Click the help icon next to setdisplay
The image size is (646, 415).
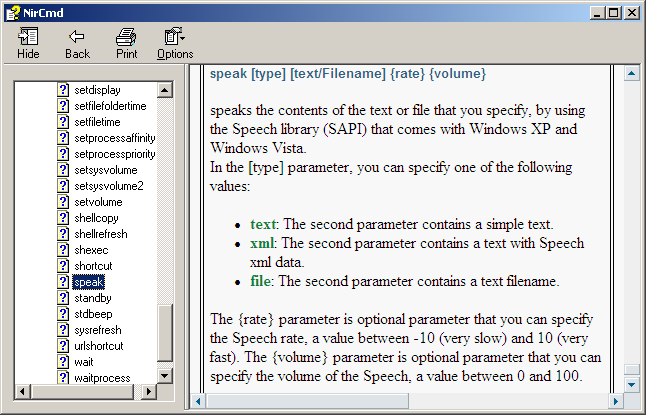[64, 90]
